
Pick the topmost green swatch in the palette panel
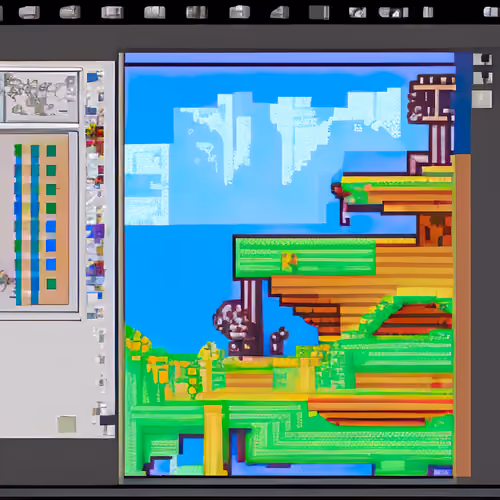pyautogui.click(x=51, y=151)
